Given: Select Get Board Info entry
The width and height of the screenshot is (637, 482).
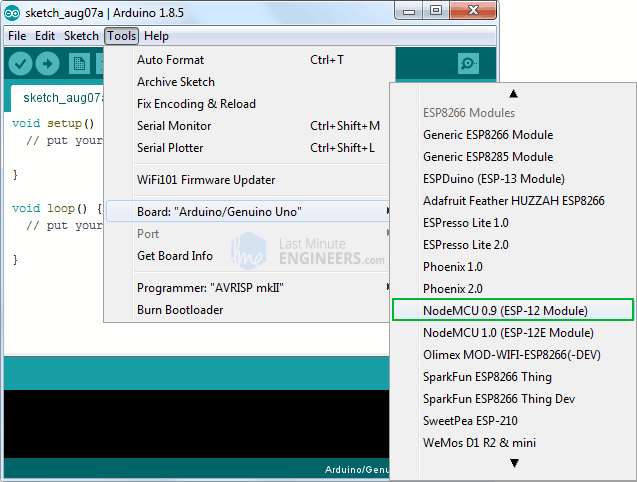Looking at the screenshot, I should (247, 256).
